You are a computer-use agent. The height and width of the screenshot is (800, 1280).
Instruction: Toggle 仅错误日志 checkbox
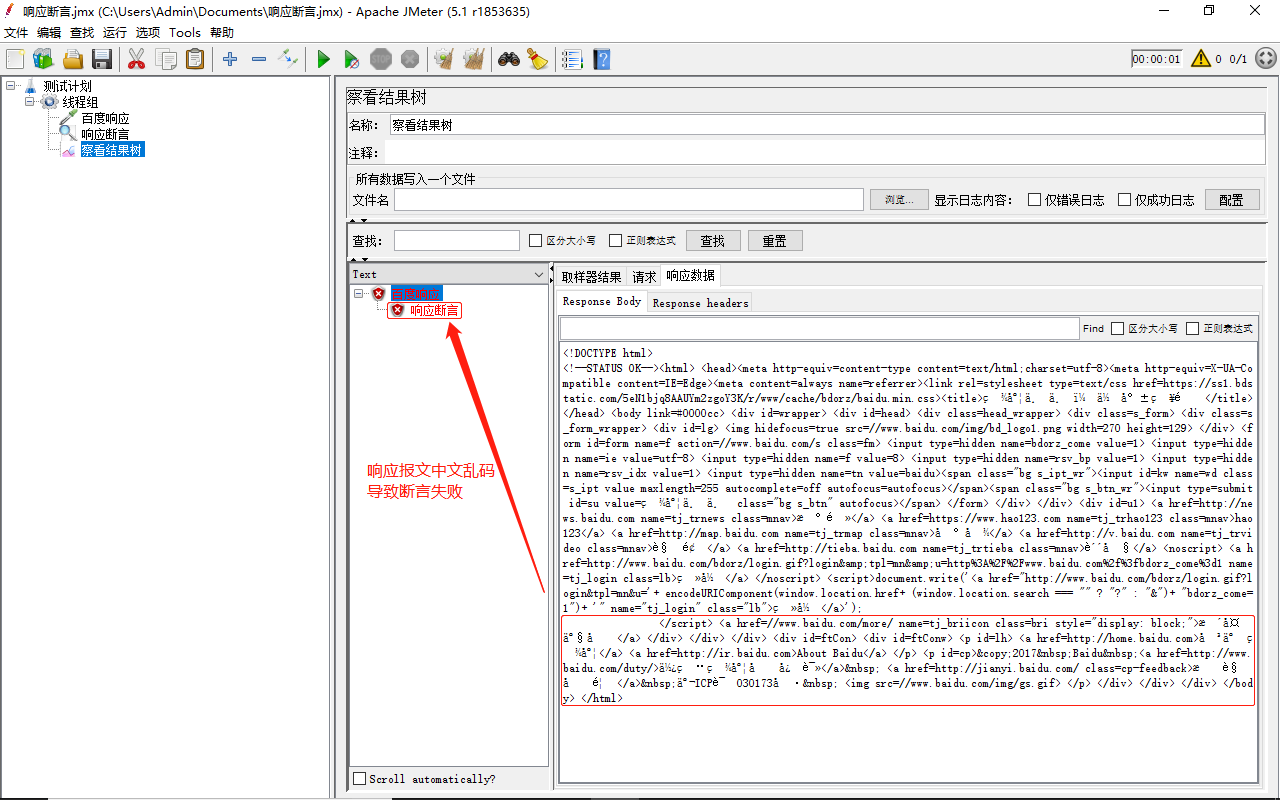1035,199
